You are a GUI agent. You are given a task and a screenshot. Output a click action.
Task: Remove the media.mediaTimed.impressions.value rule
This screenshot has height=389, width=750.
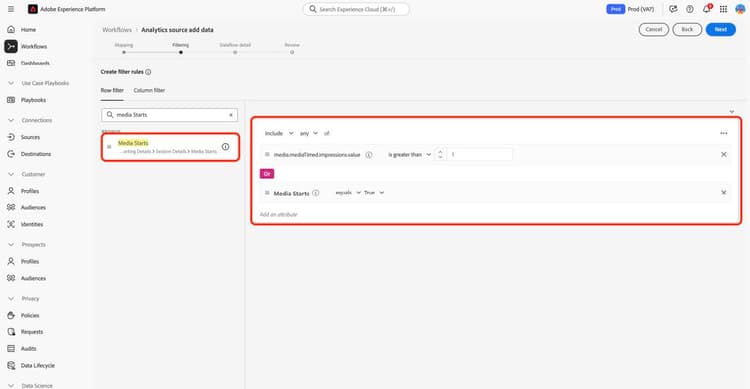724,155
